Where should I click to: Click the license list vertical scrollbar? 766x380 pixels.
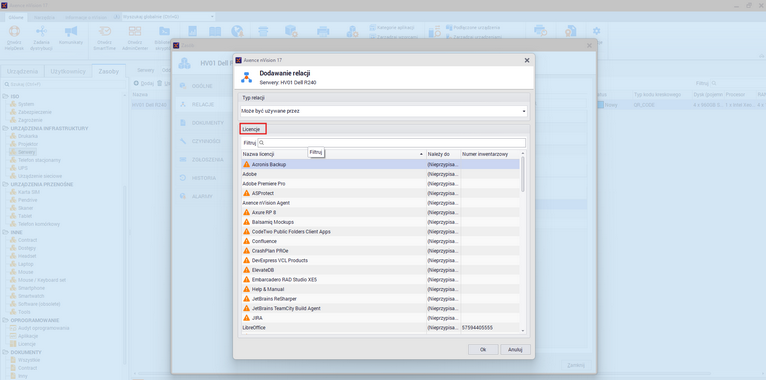pos(523,174)
